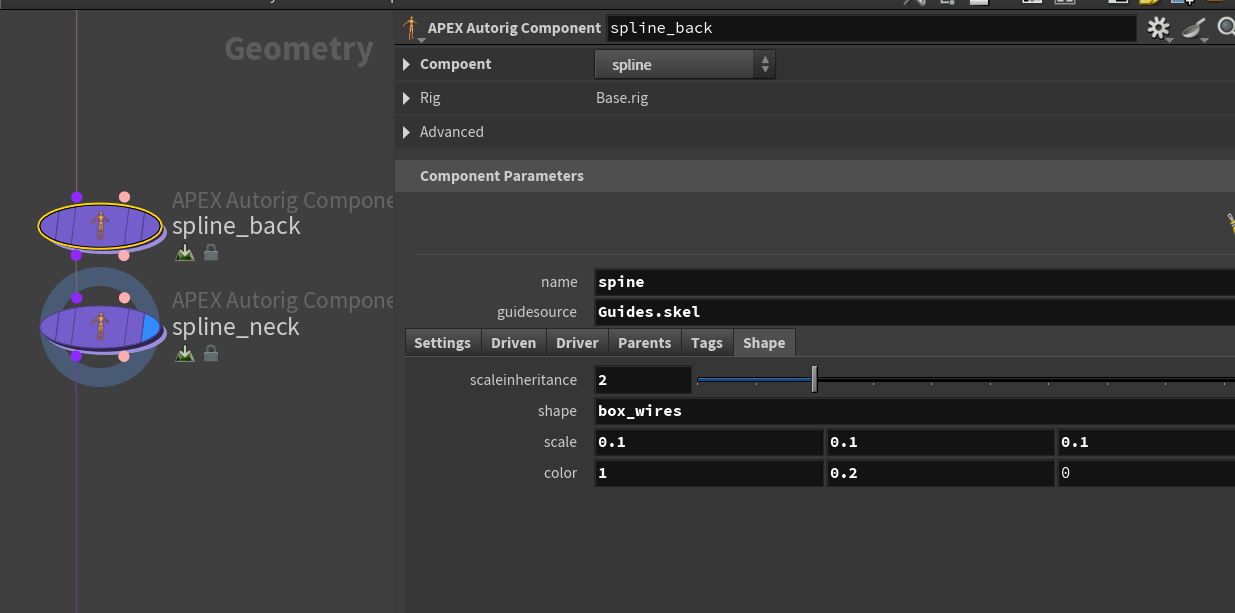The image size is (1235, 613).
Task: Click the color green field showing 0.2
Action: point(941,473)
